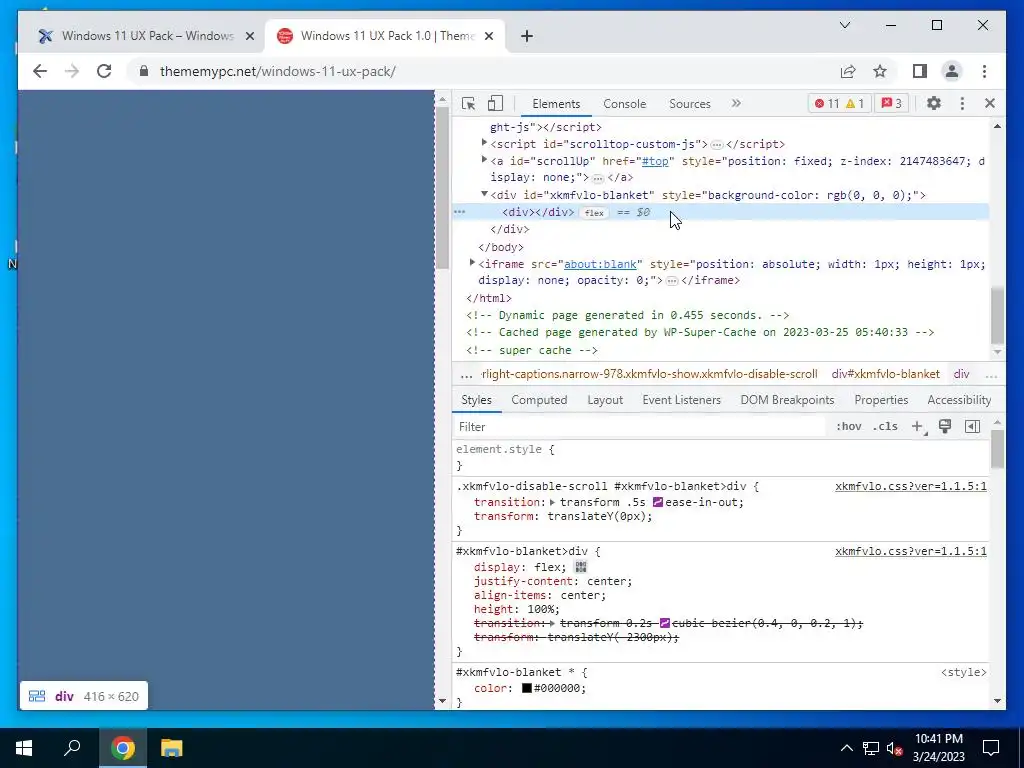Activate the inspect element picker icon

pos(468,103)
